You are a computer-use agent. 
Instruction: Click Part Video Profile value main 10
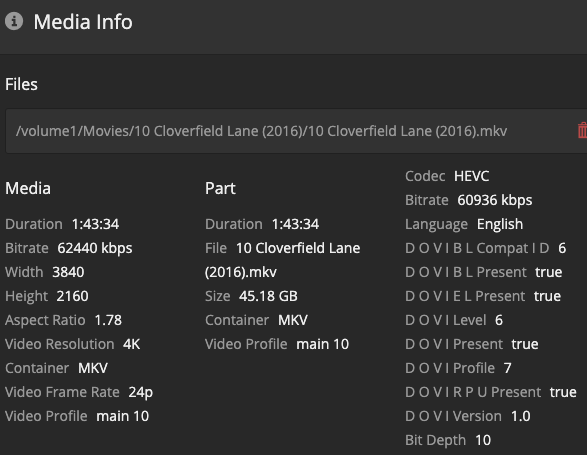coord(322,344)
